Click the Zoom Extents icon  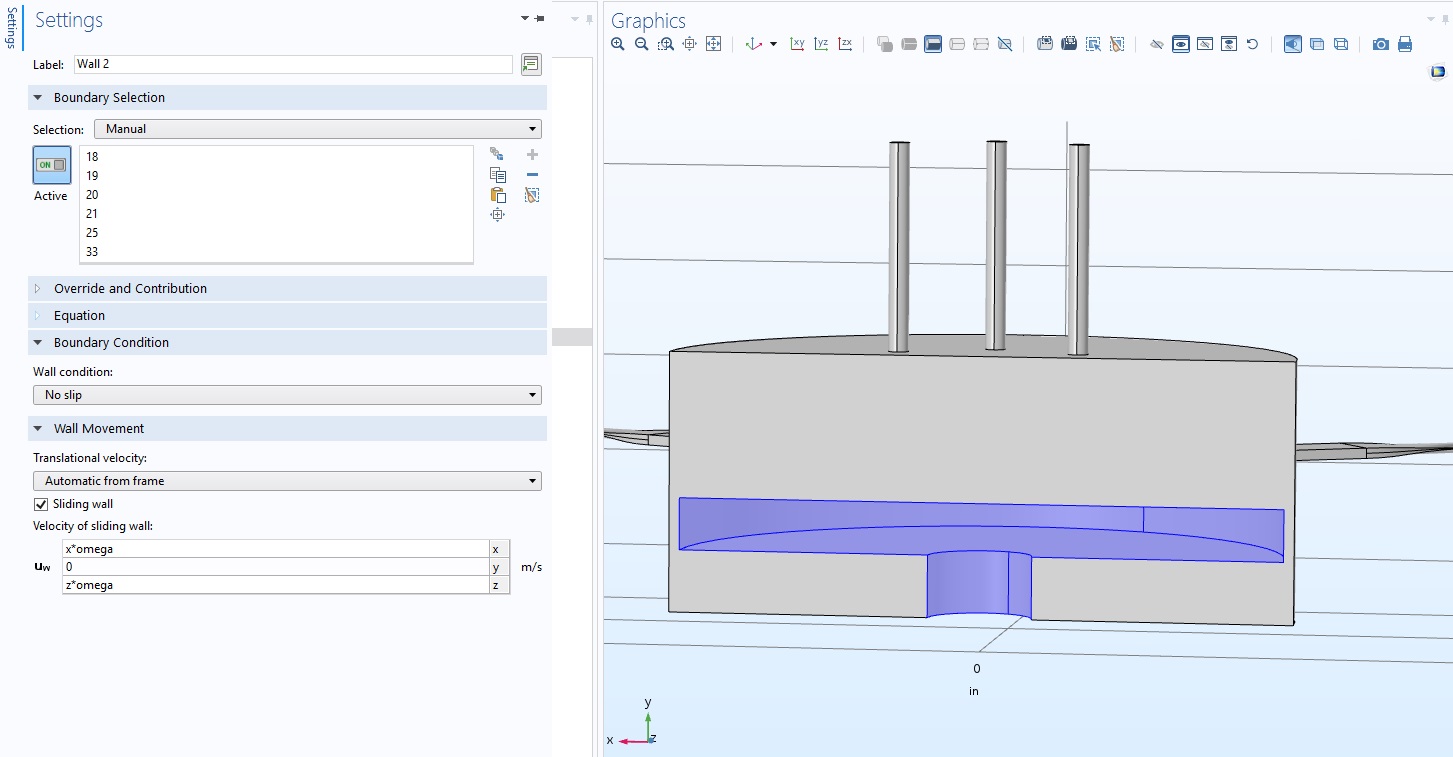click(713, 44)
